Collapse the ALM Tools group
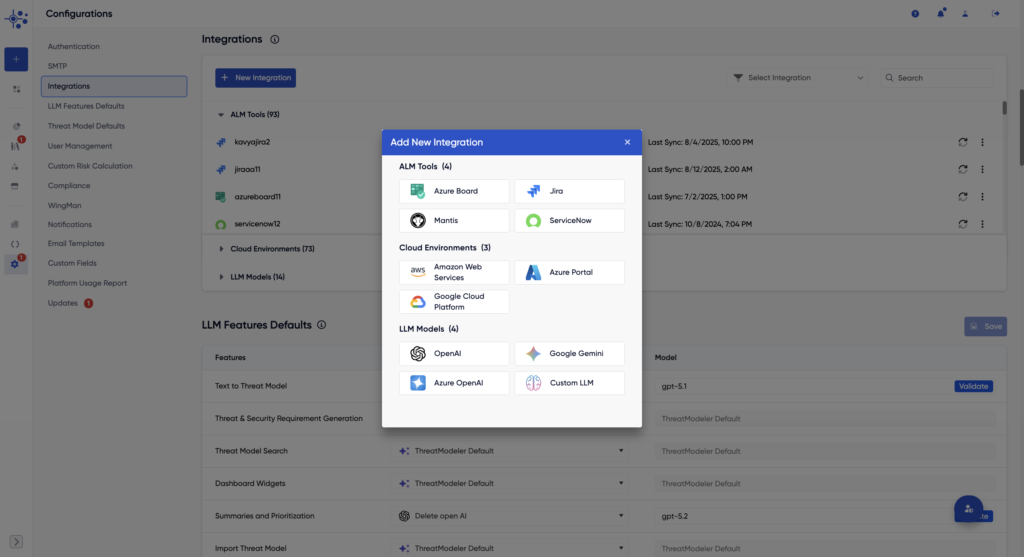 [x=222, y=115]
